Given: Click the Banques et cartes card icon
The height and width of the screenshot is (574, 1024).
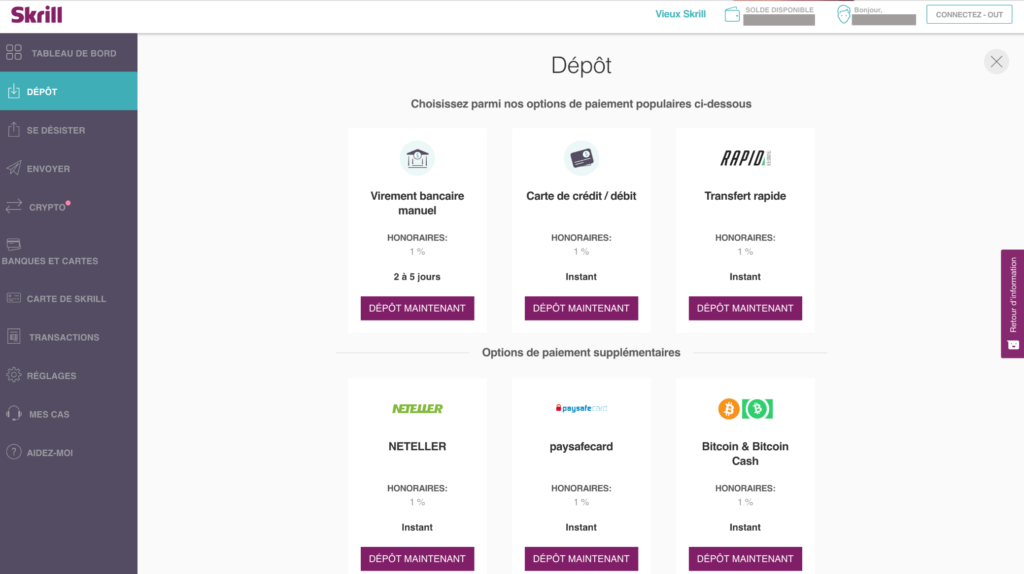Looking at the screenshot, I should tap(14, 244).
